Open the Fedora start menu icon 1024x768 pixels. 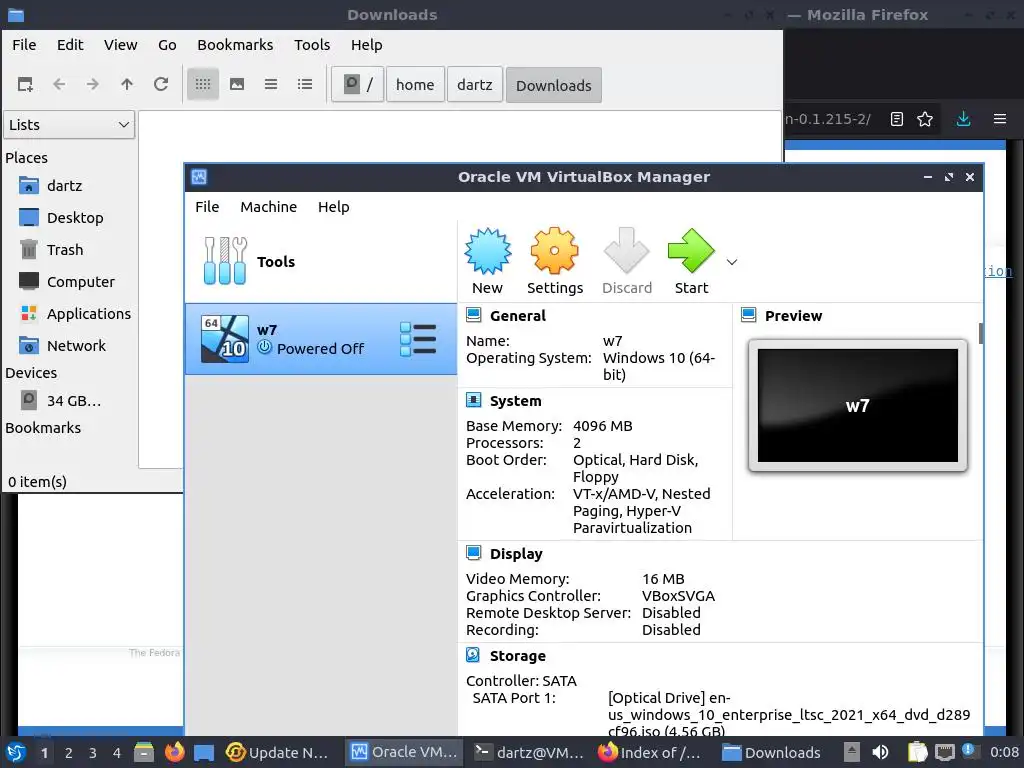coord(16,752)
